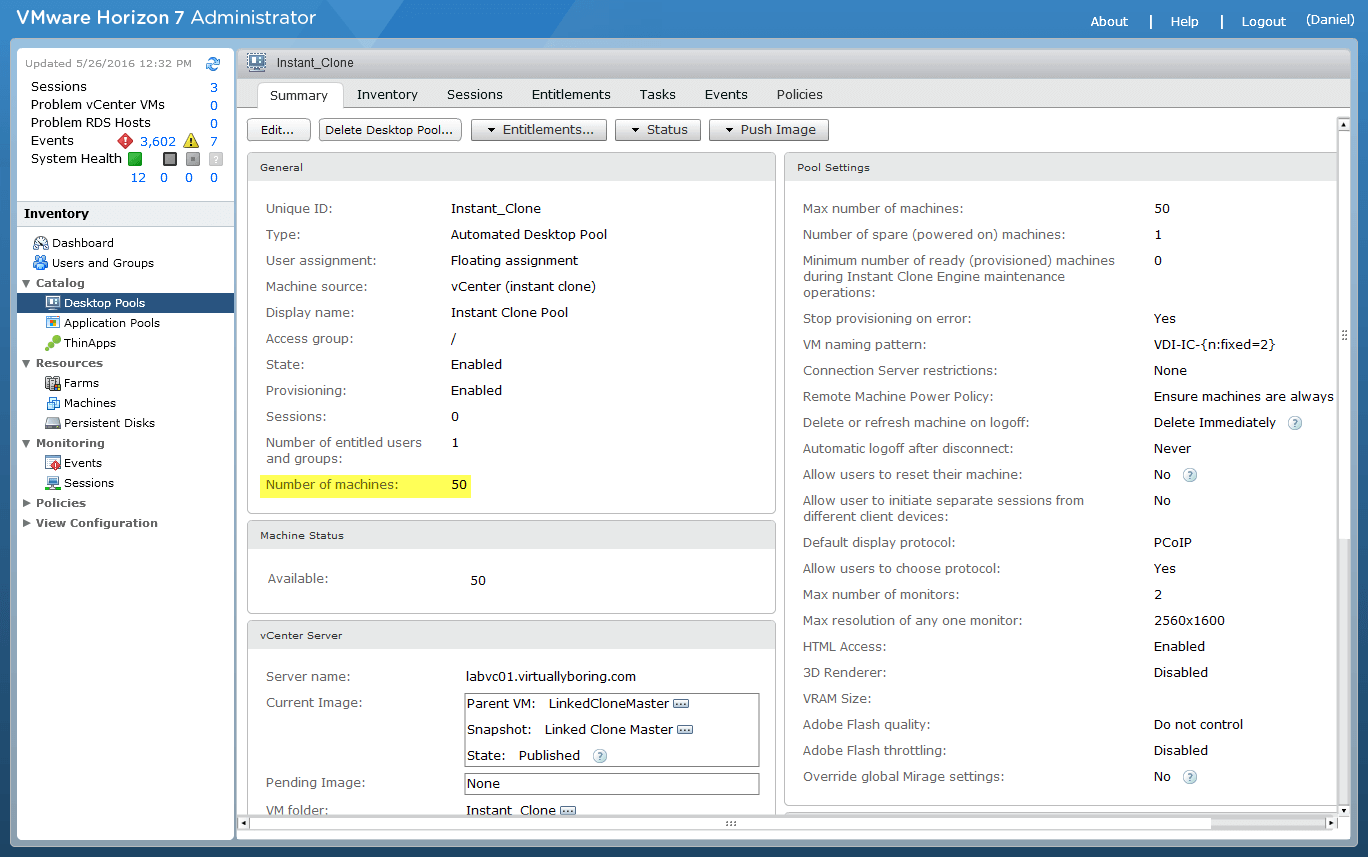Viewport: 1368px width, 857px height.
Task: Click the VDI-IC-{n:fixed=2} naming pattern
Action: click(1214, 345)
